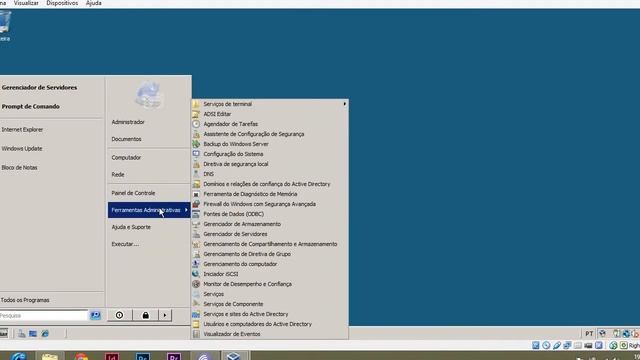This screenshot has height=360, width=640.
Task: Click the Start menu search field
Action: tap(44, 316)
